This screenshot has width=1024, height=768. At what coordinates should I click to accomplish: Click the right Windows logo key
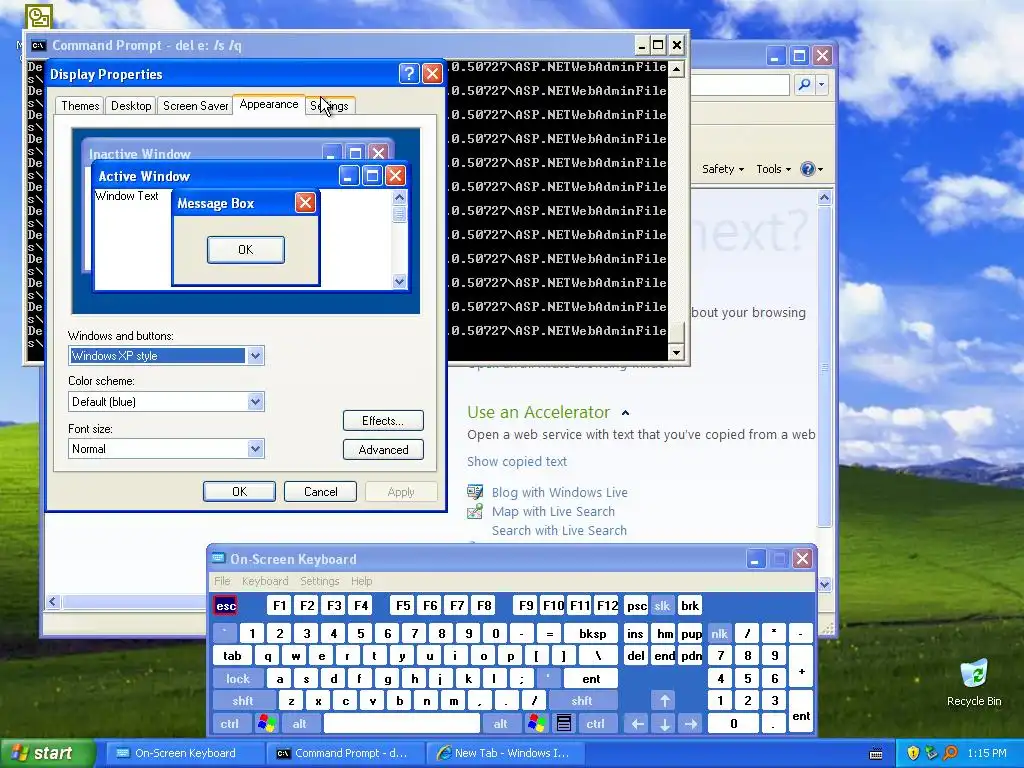click(x=536, y=724)
